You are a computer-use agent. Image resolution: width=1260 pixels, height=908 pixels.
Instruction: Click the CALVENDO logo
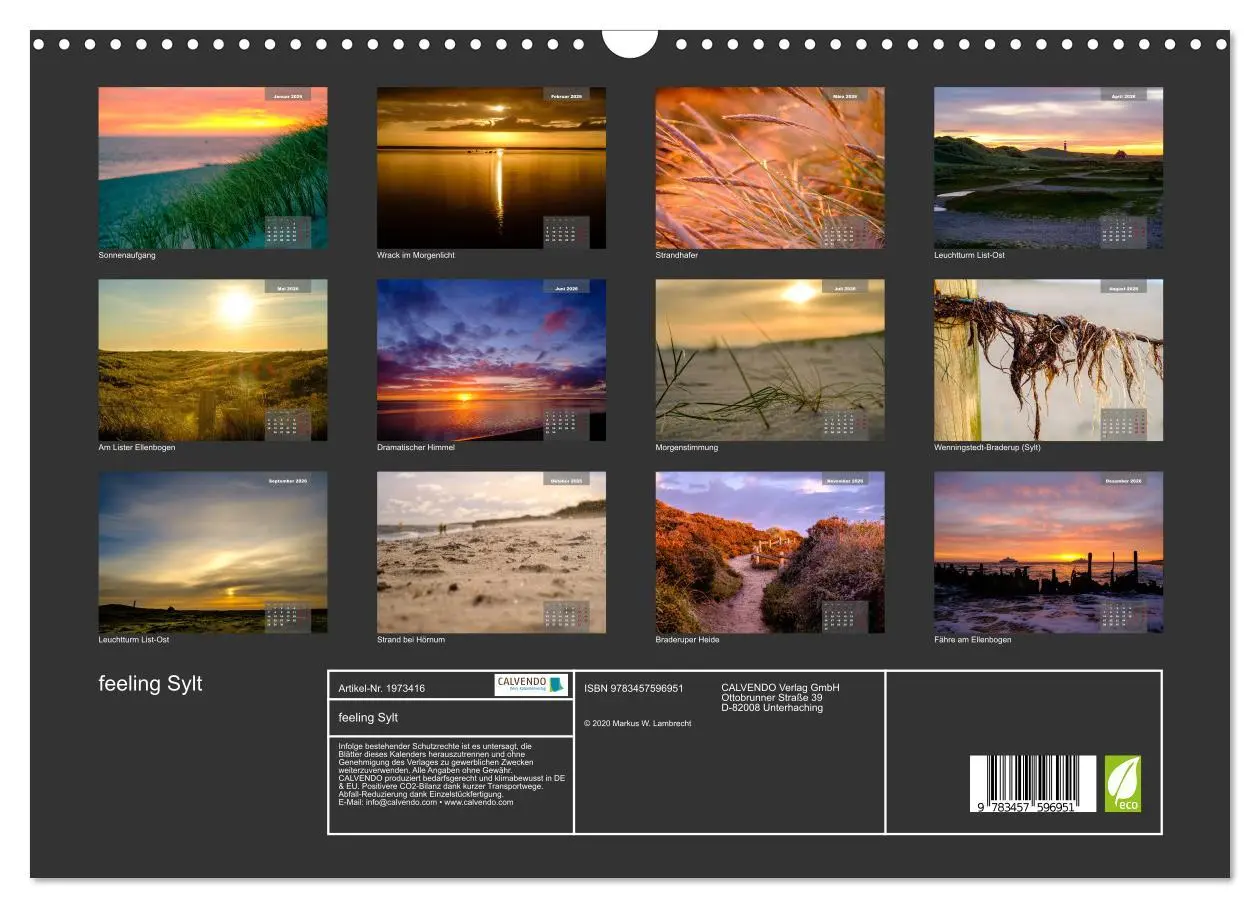click(x=531, y=685)
